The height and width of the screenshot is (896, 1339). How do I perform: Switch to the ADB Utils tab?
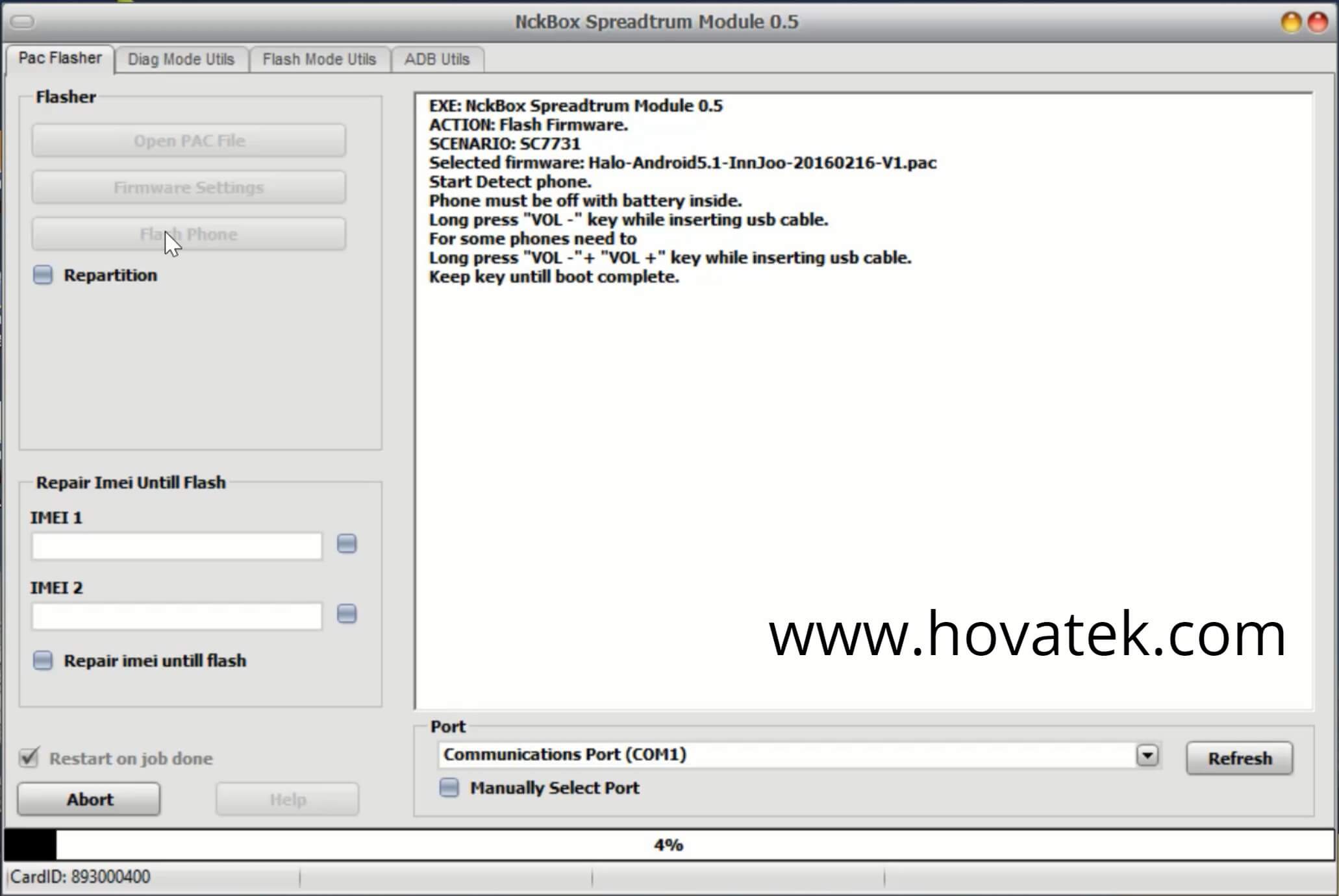pyautogui.click(x=437, y=60)
